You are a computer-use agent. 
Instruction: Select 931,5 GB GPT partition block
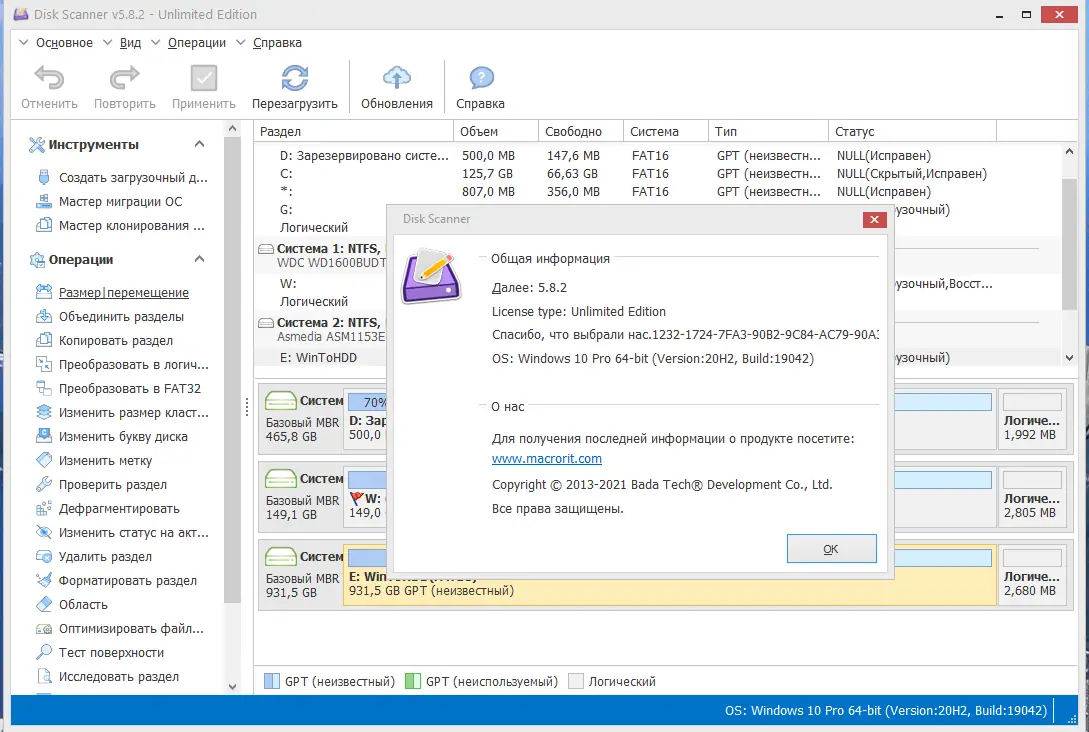click(x=670, y=576)
